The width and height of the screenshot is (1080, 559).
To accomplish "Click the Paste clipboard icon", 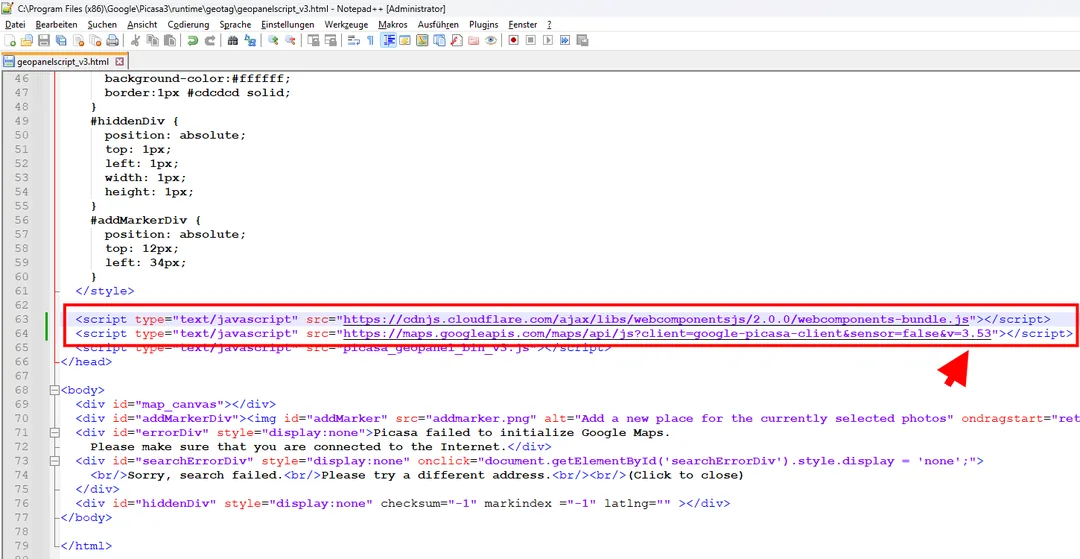I will tap(169, 41).
